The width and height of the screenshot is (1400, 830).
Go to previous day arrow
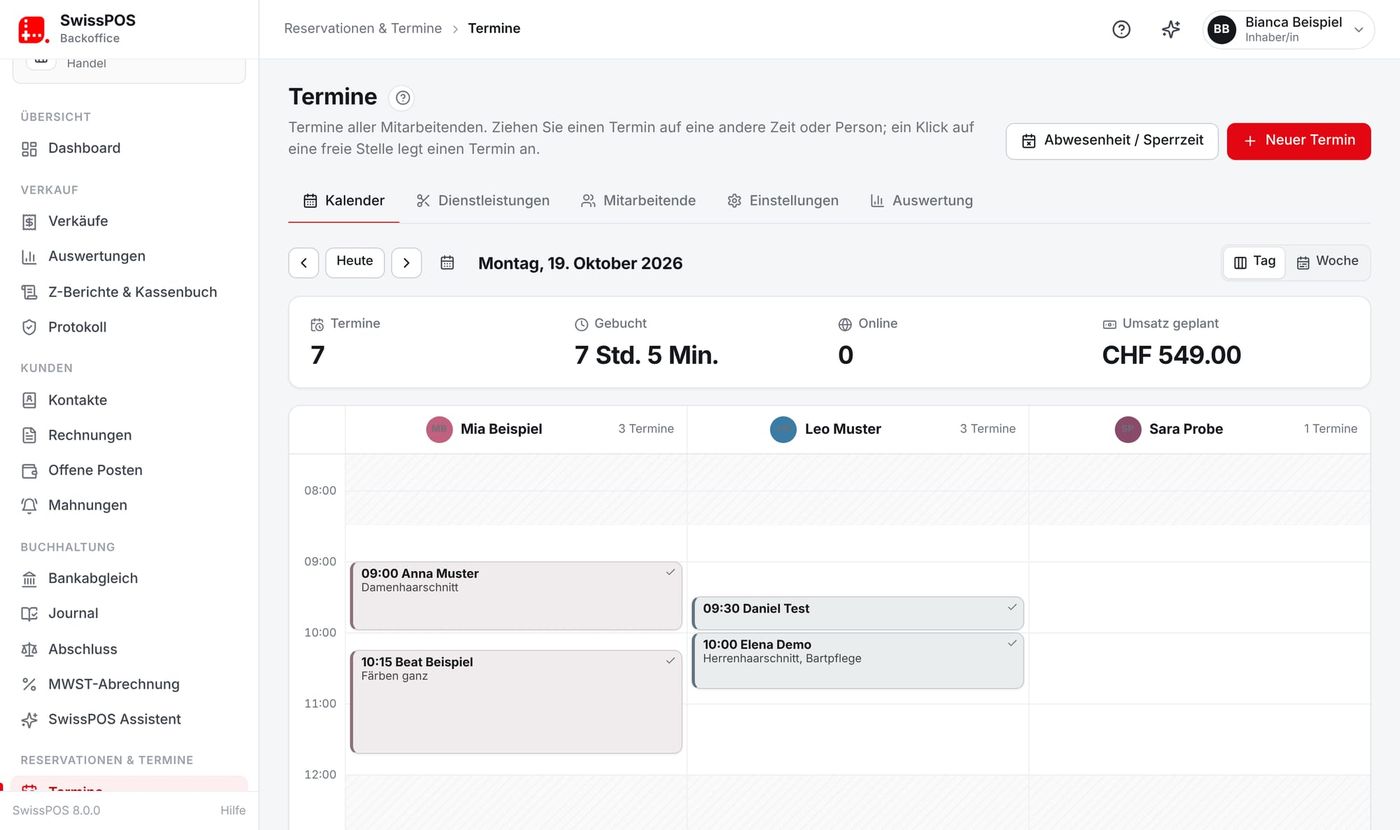tap(304, 263)
